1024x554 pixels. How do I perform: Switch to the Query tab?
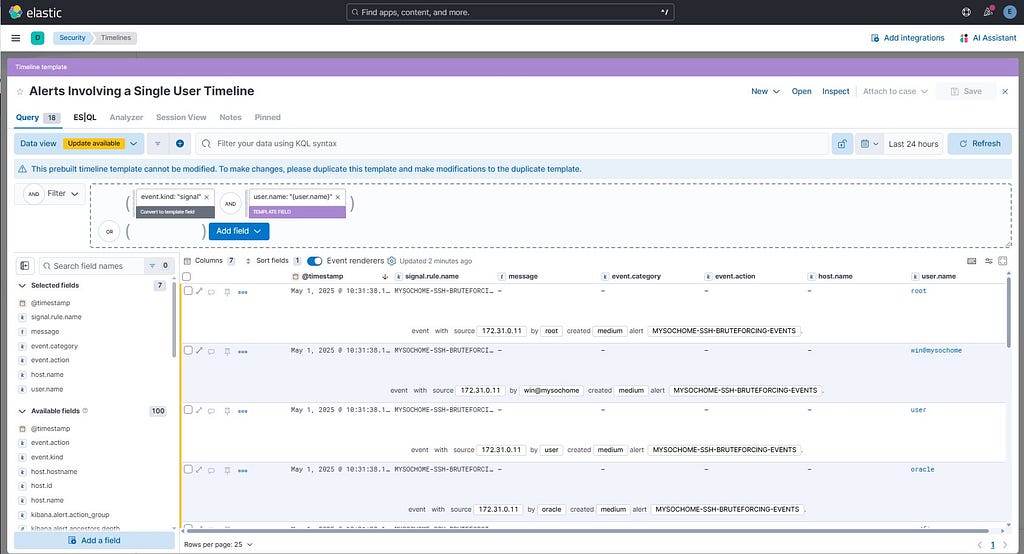38,118
